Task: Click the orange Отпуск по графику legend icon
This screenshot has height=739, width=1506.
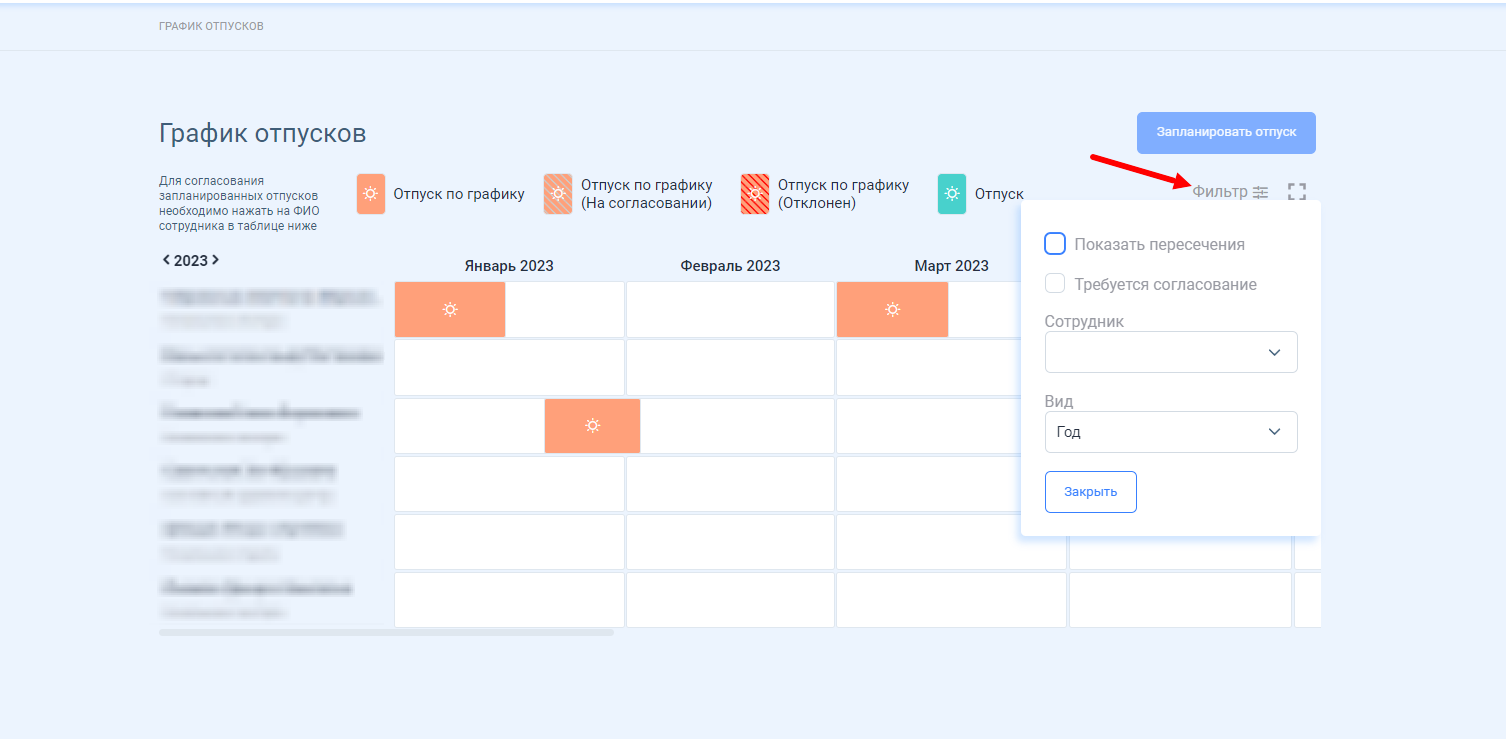Action: click(371, 194)
